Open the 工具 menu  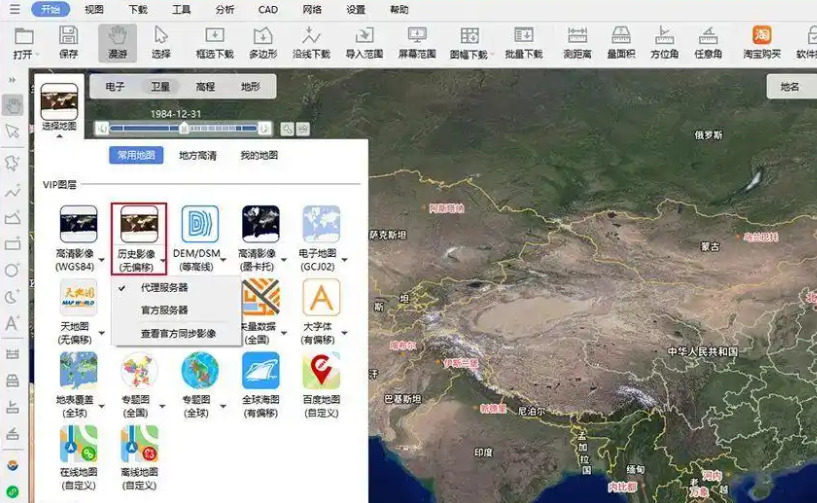181,9
